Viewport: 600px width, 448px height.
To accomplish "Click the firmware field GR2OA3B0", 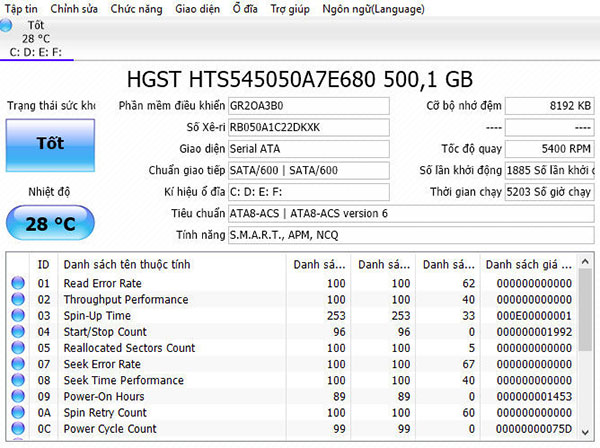I will coord(306,105).
